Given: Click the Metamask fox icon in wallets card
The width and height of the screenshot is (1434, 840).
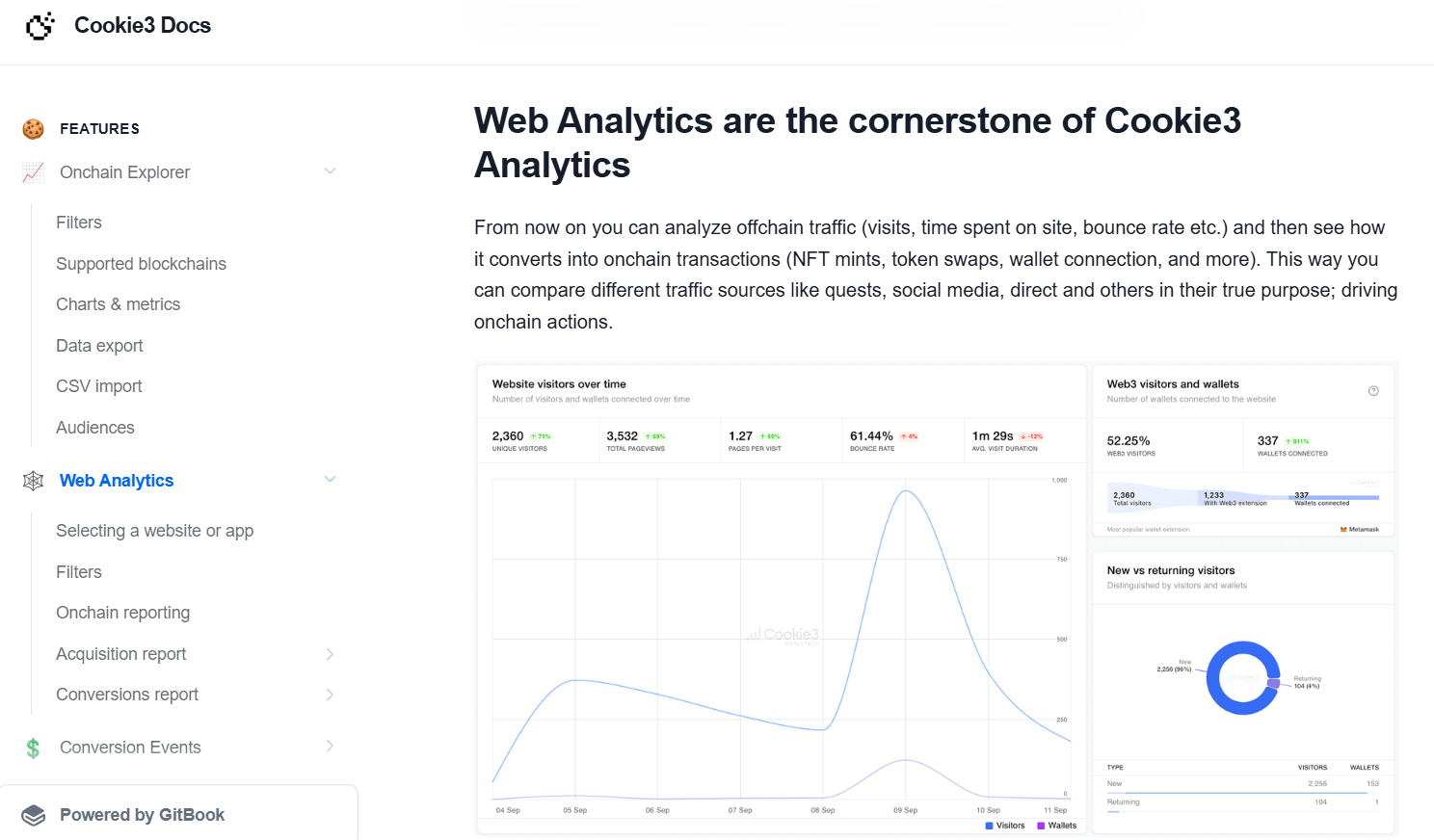Looking at the screenshot, I should (1343, 529).
